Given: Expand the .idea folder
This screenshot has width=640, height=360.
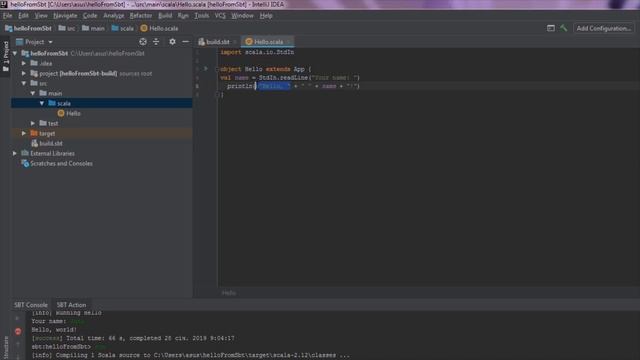Looking at the screenshot, I should (24, 63).
